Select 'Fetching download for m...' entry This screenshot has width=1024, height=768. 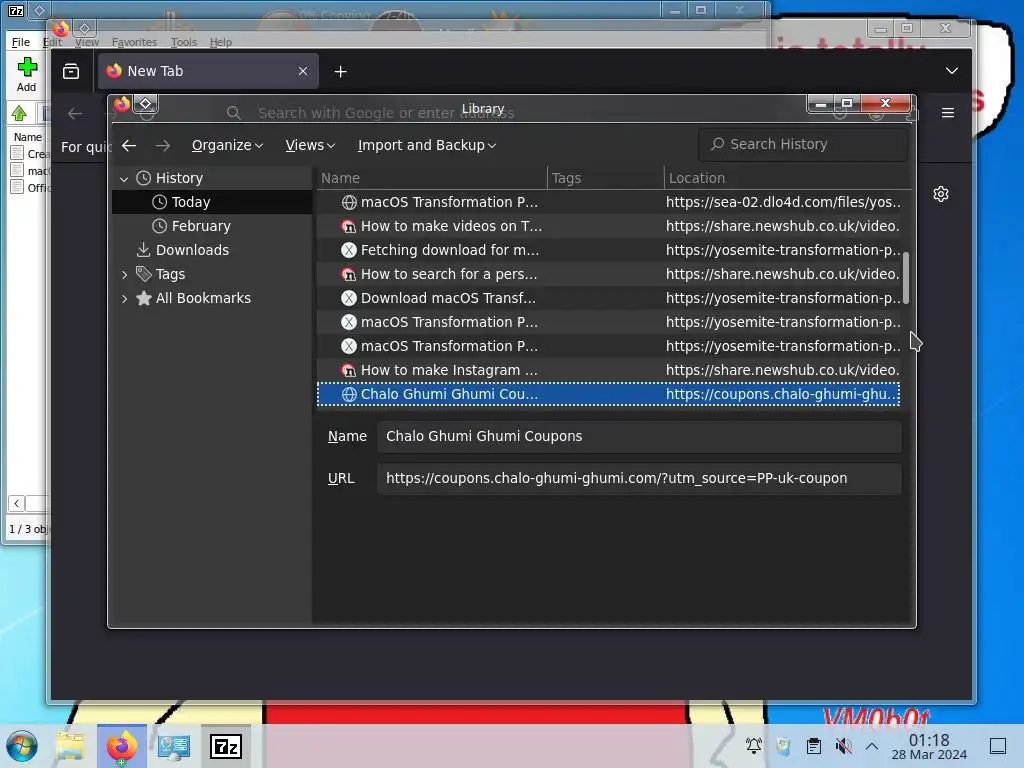[609, 250]
